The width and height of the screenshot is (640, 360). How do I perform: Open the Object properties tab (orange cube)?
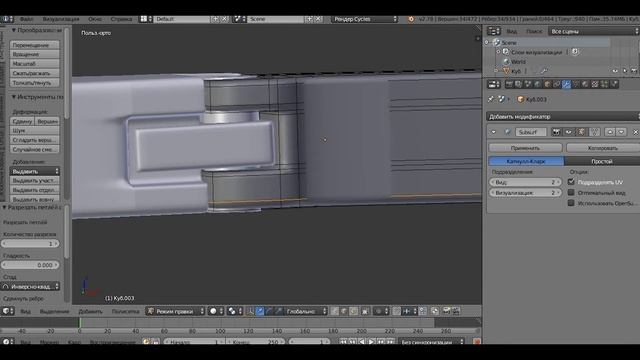pyautogui.click(x=547, y=84)
